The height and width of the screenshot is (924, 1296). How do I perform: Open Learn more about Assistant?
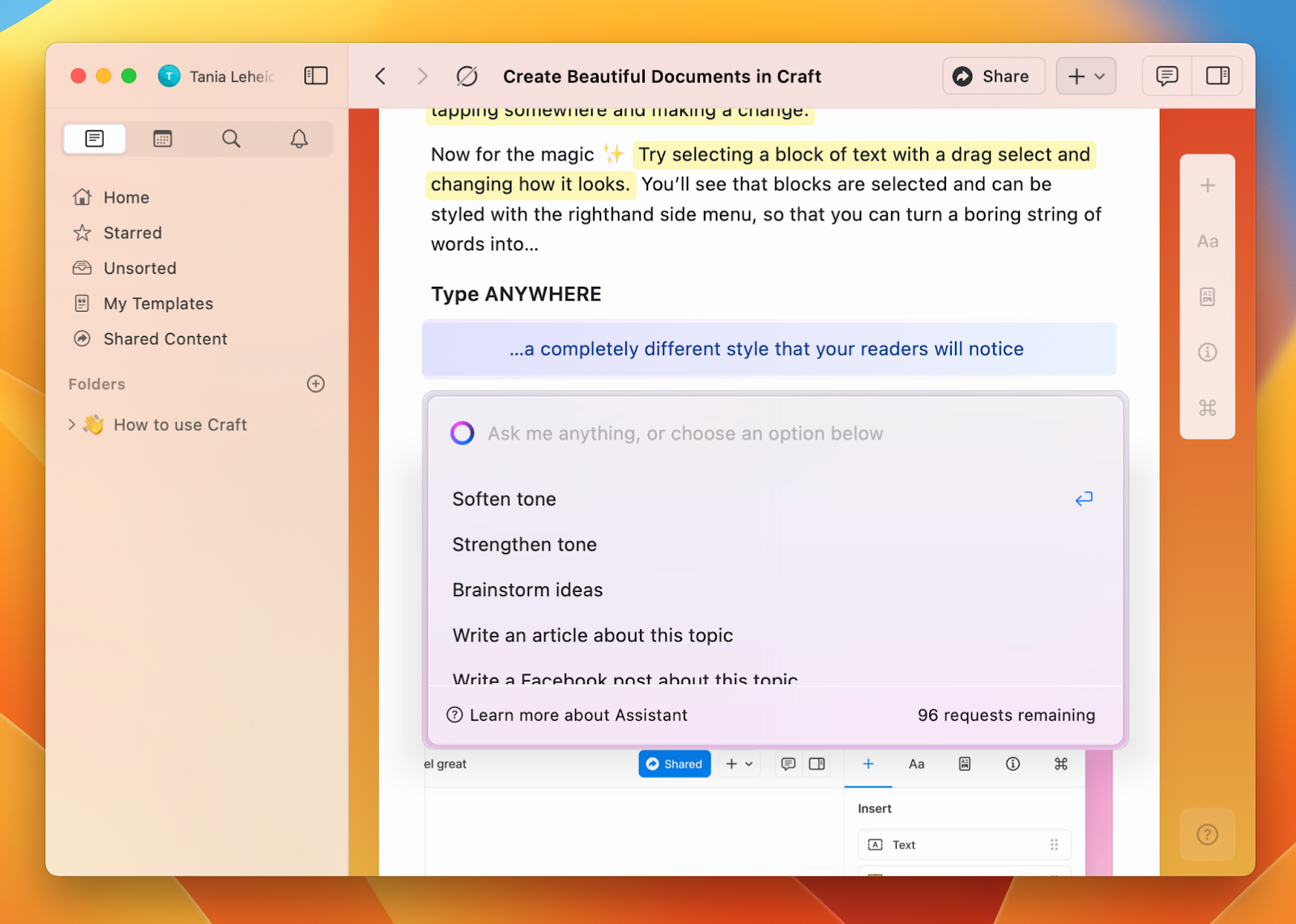coord(578,715)
